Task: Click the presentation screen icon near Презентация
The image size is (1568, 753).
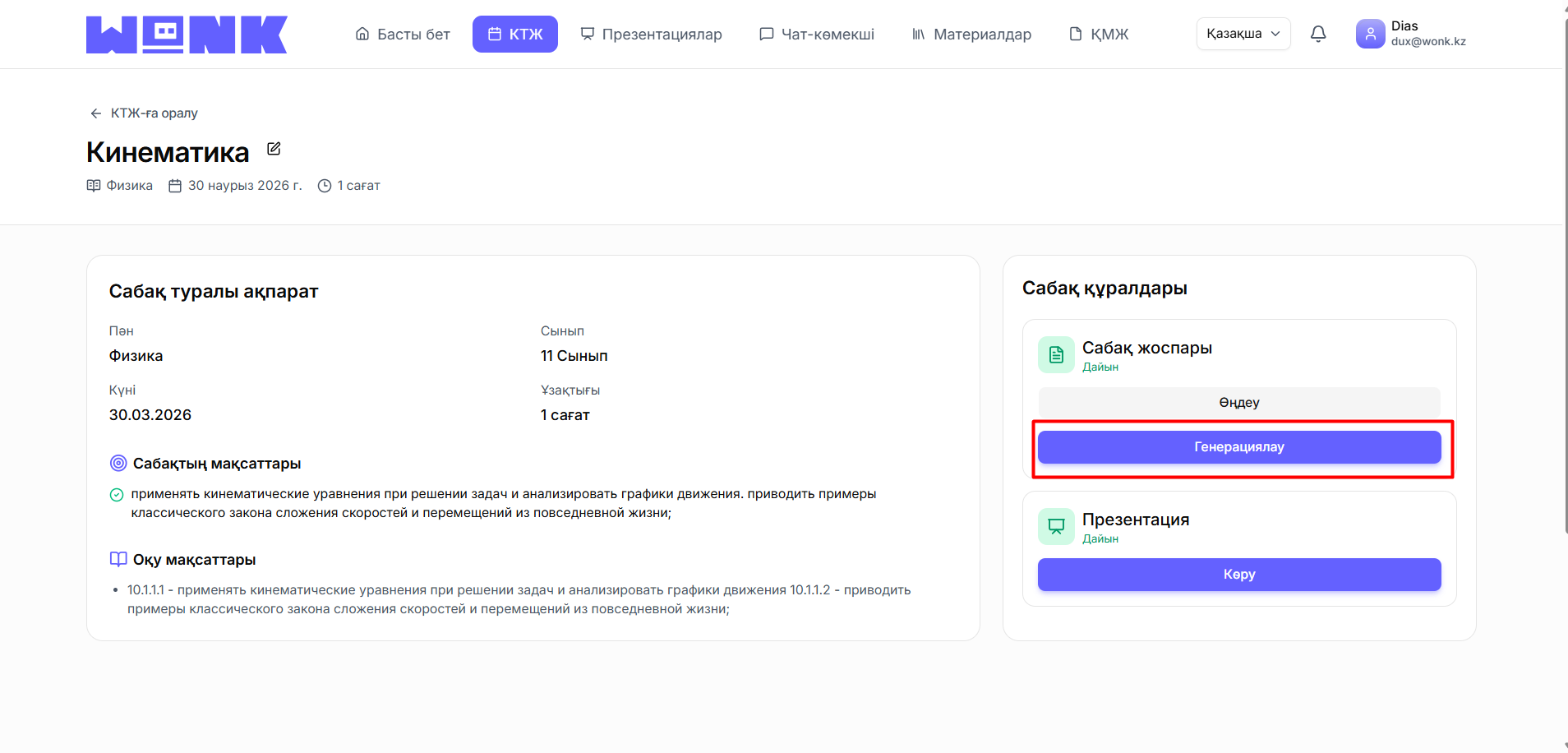Action: point(1057,526)
